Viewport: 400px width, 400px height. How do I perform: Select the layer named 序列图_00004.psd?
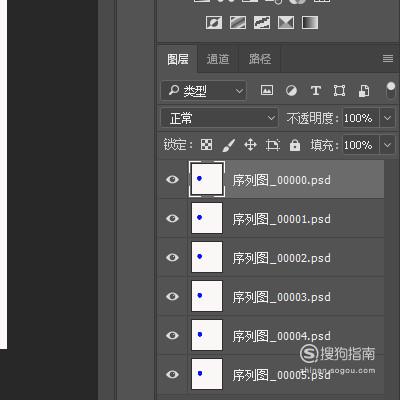(281, 336)
